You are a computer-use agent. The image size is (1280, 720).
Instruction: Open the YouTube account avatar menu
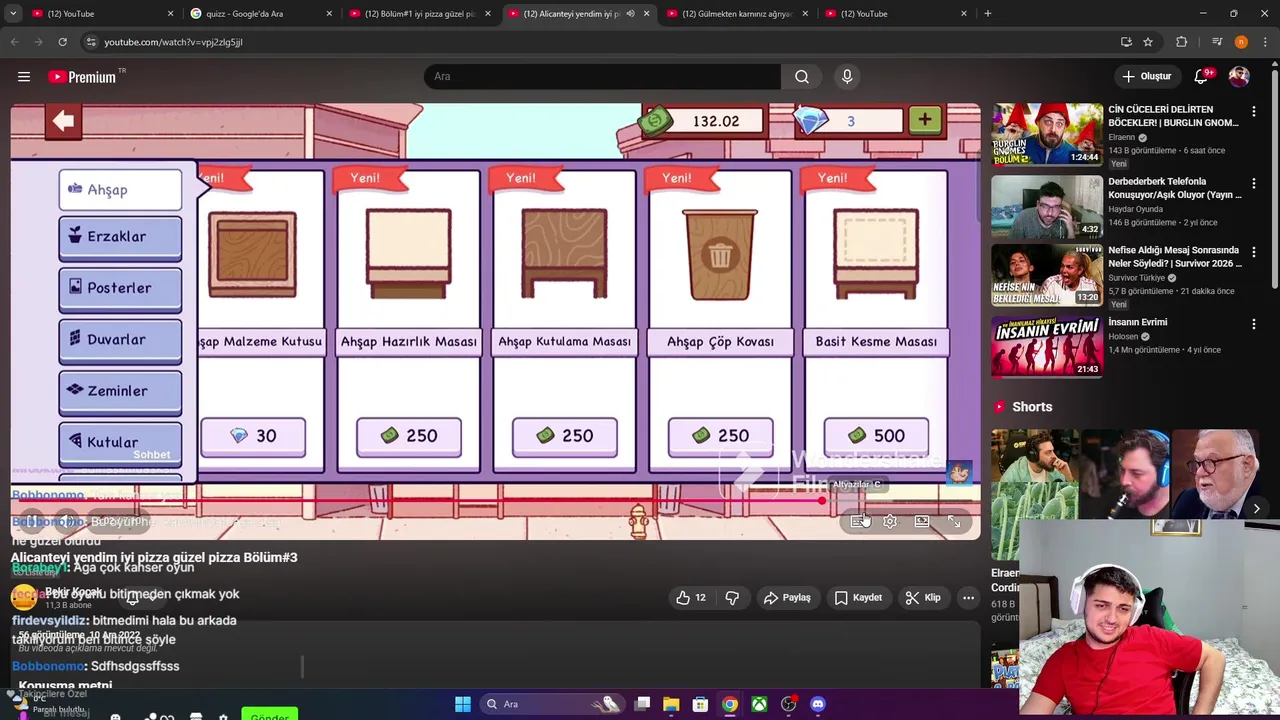[x=1239, y=77]
